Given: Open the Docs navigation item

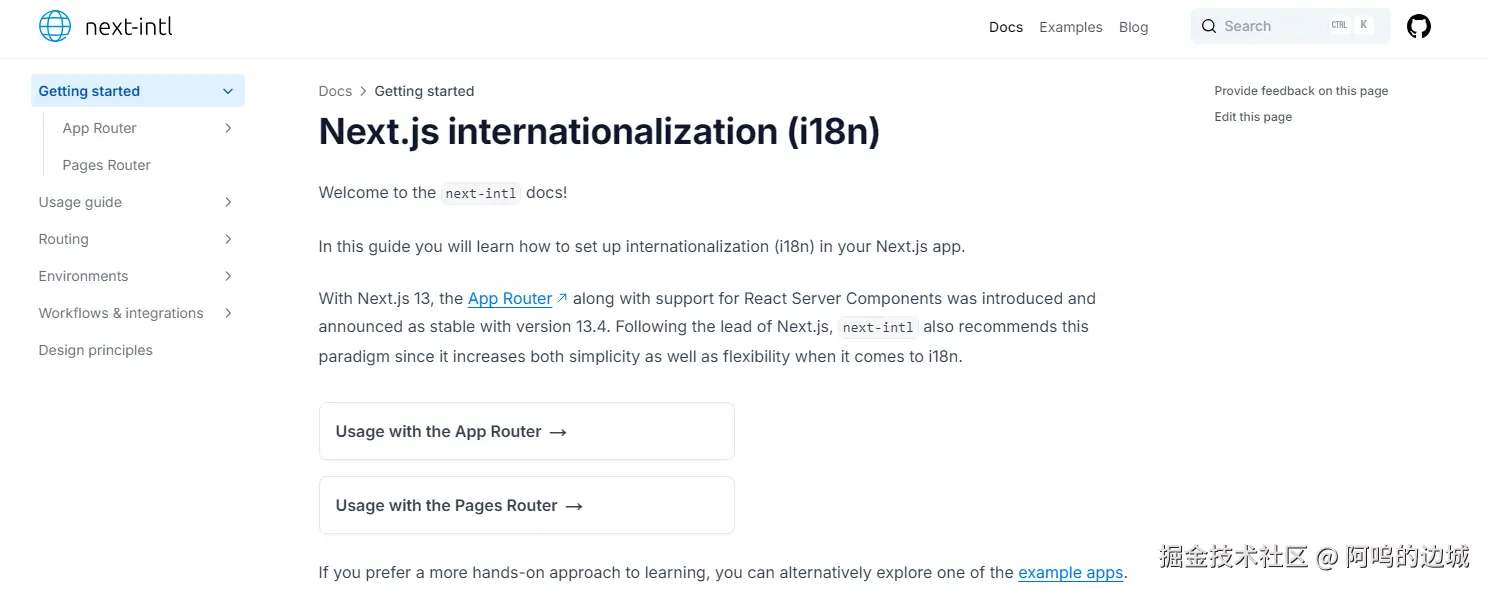Looking at the screenshot, I should 1006,27.
